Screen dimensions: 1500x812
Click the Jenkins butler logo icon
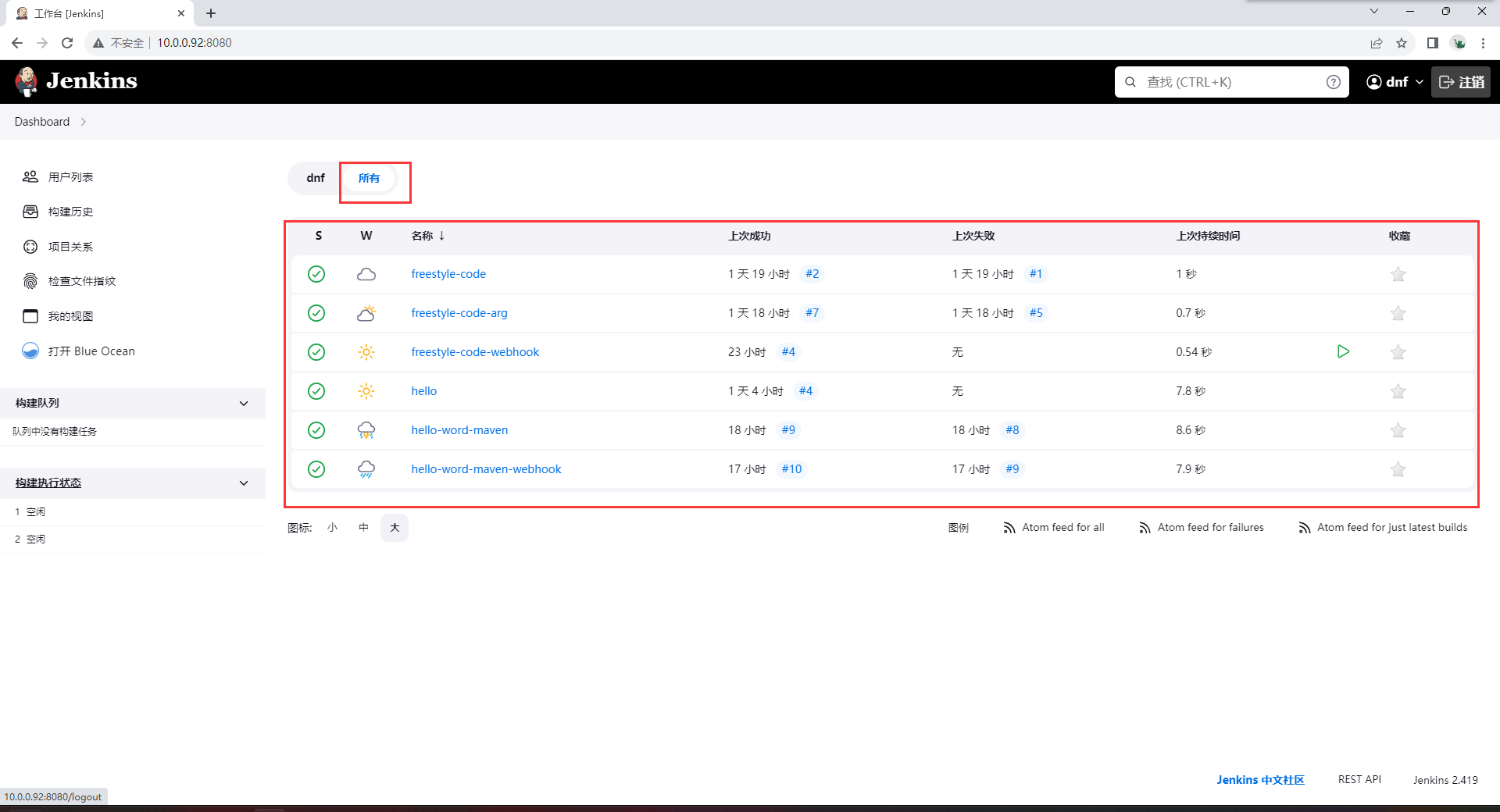pyautogui.click(x=27, y=81)
